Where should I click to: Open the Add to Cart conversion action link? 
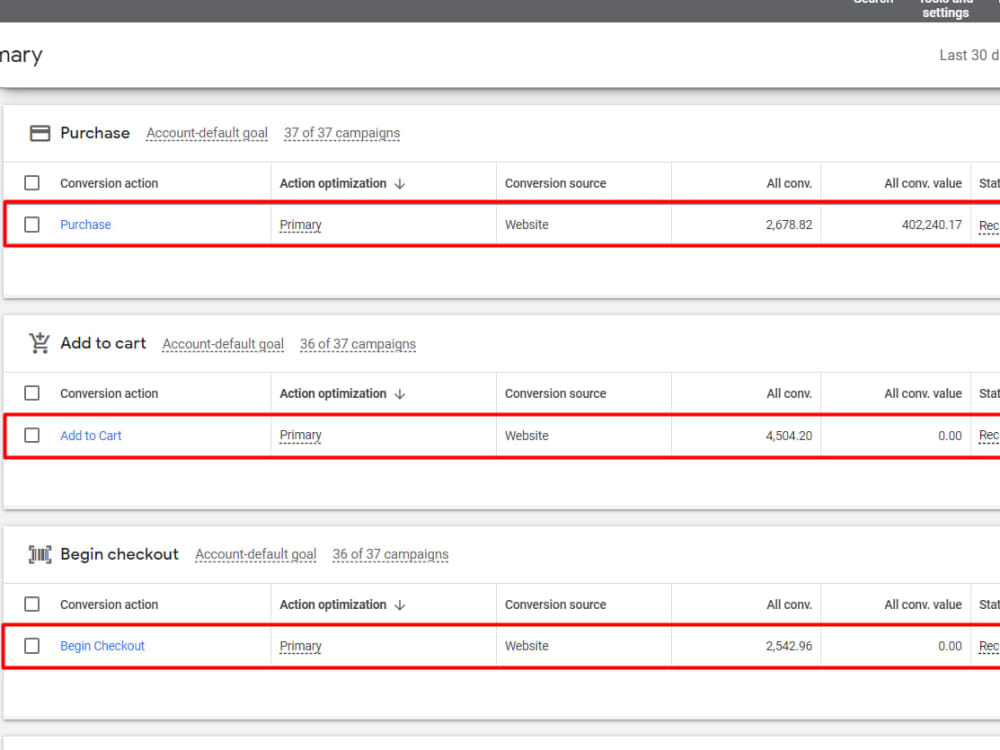91,436
